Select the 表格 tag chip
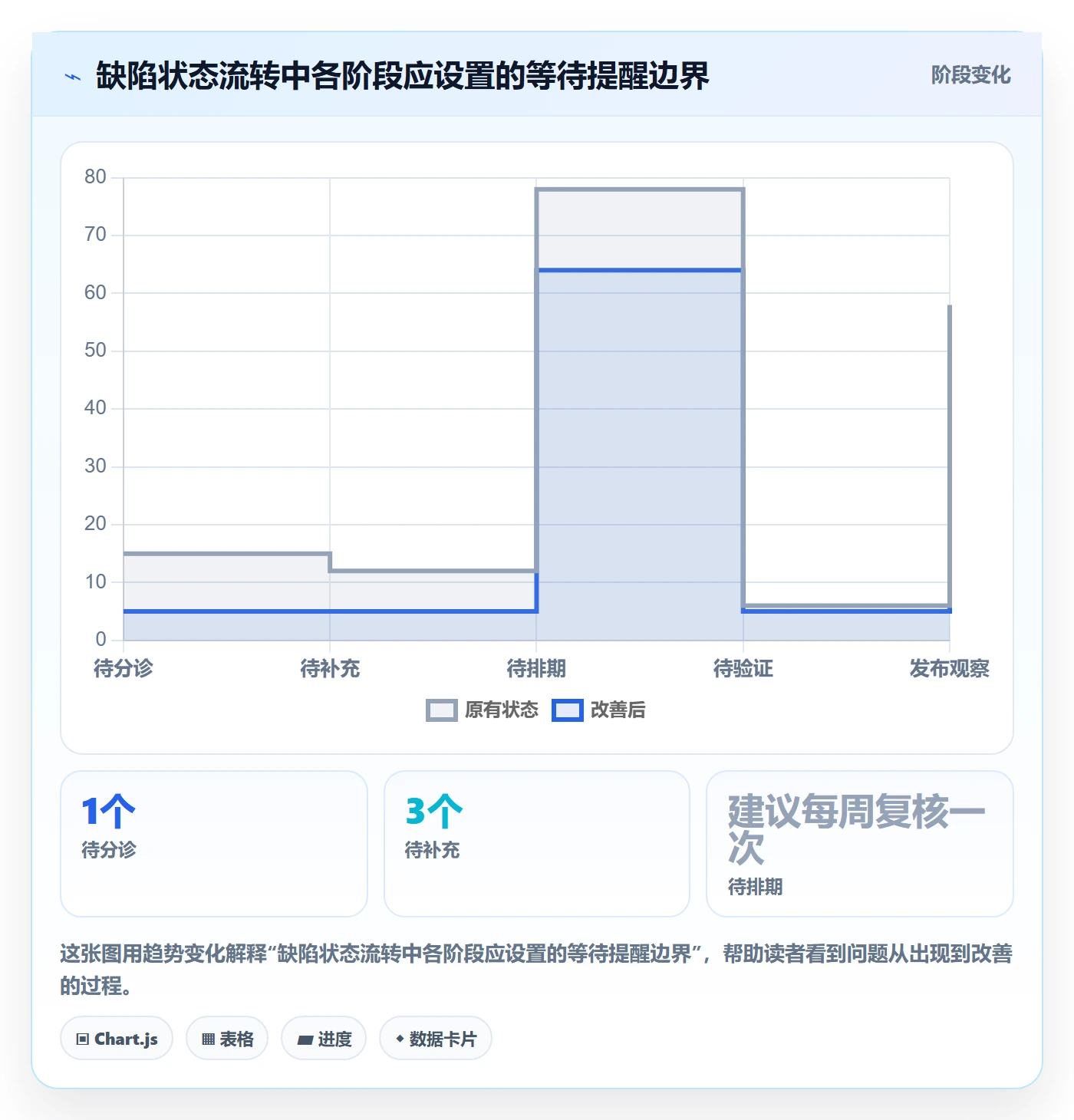Image resolution: width=1074 pixels, height=1120 pixels. (x=227, y=1039)
